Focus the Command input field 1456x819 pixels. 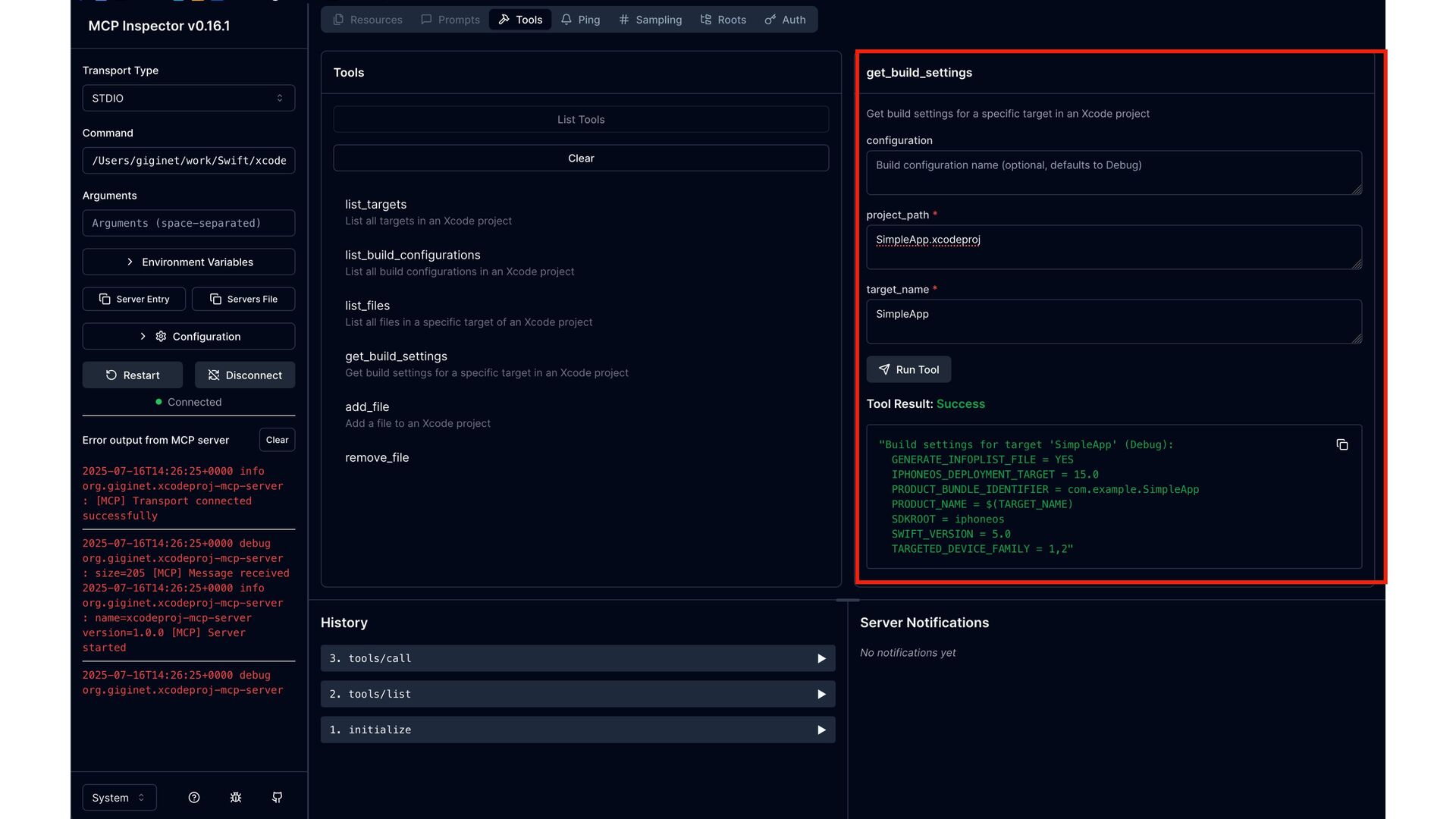(189, 160)
